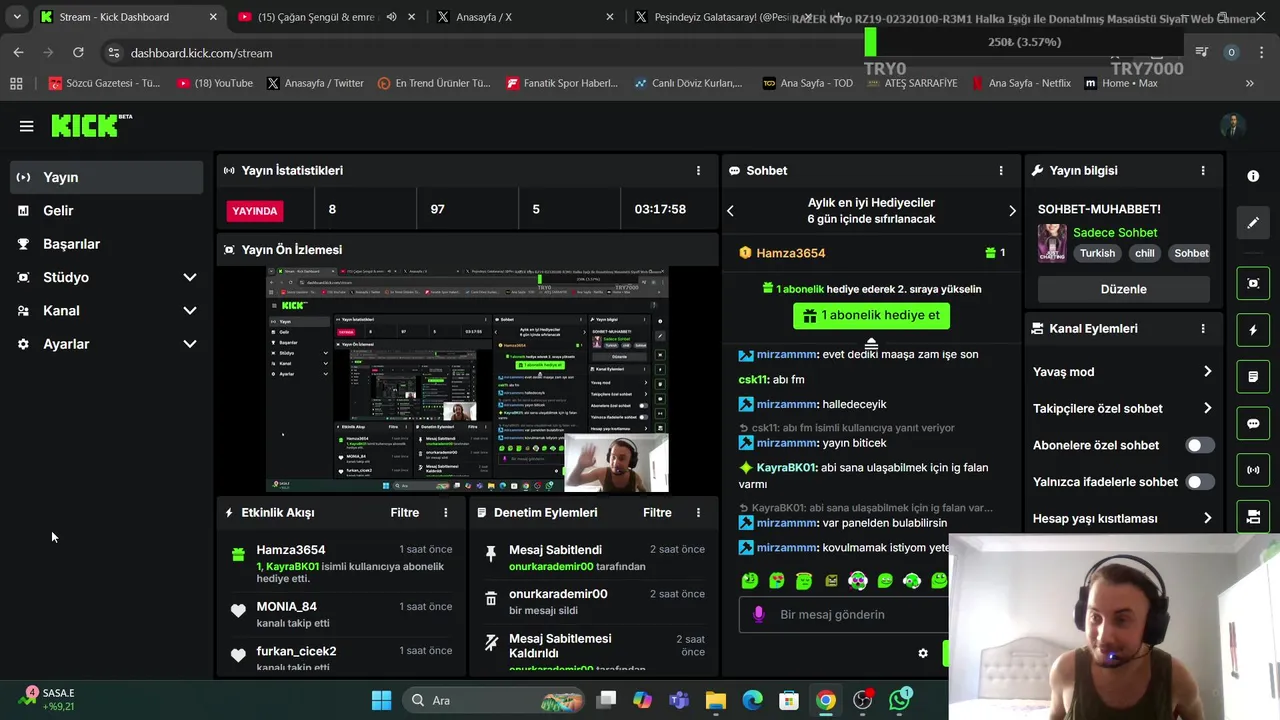Select Yayın in sidebar
Viewport: 1280px width, 720px height.
click(107, 177)
